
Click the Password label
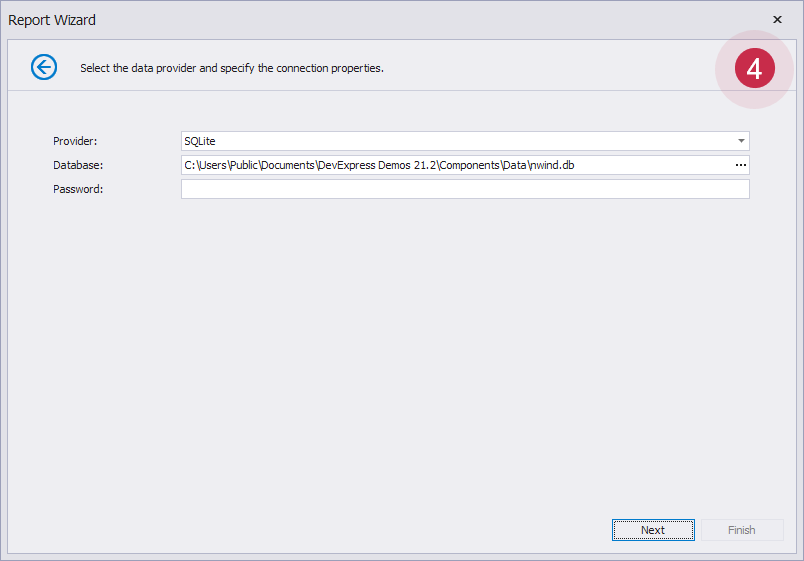[x=78, y=189]
